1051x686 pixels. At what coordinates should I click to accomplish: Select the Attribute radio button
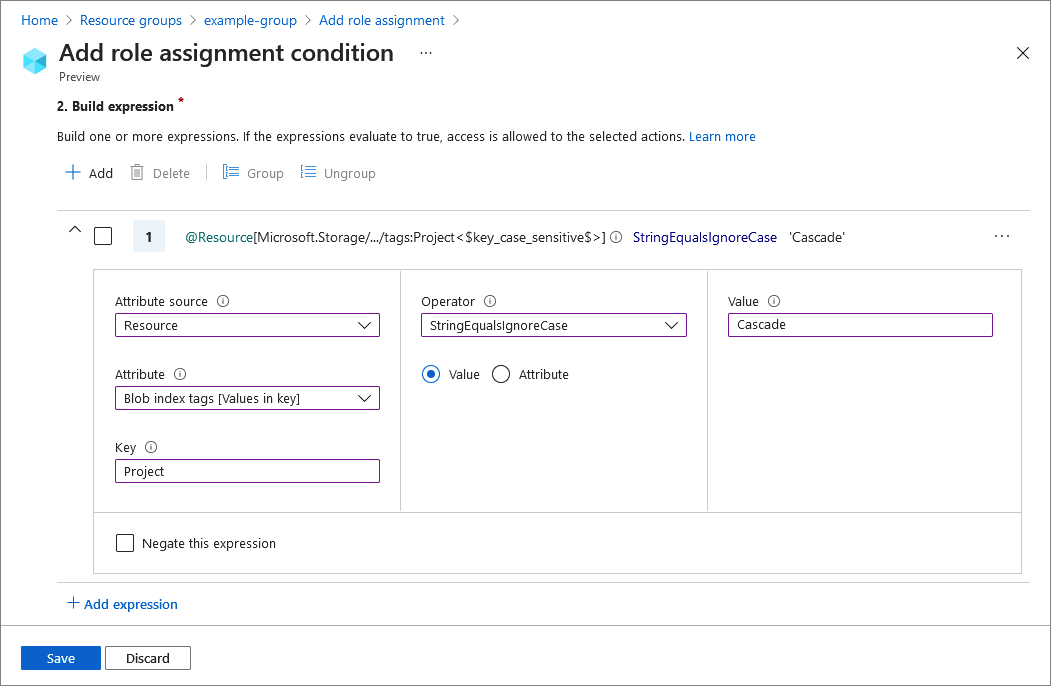tap(501, 374)
